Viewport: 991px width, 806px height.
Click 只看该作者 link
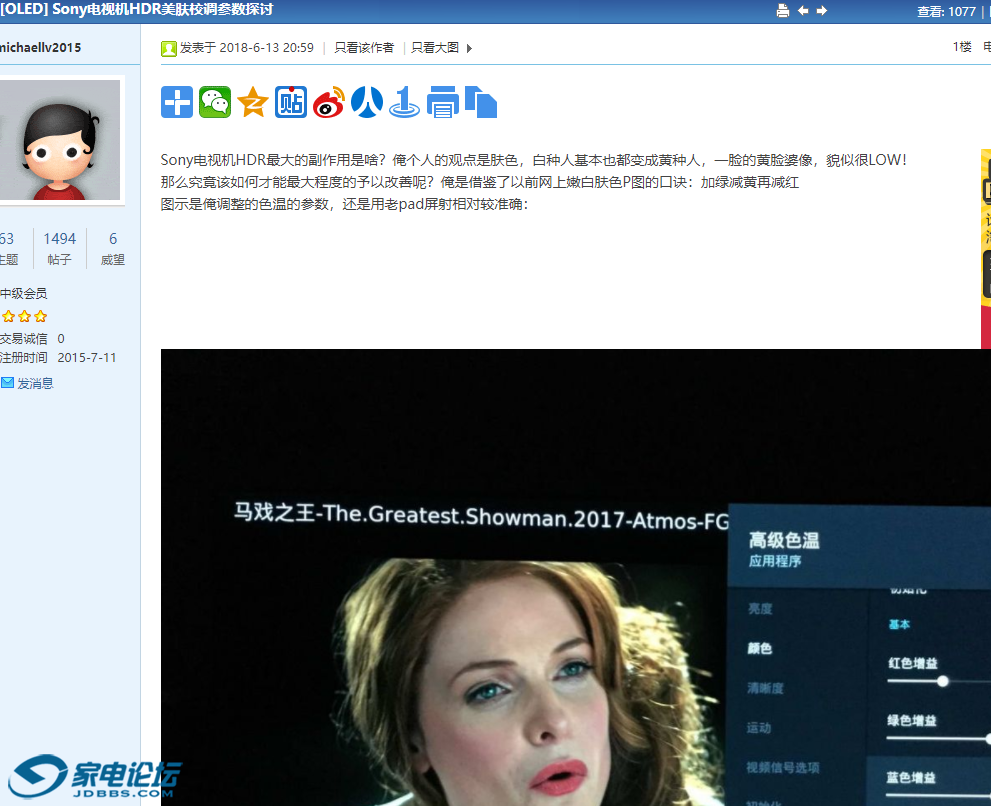coord(364,48)
